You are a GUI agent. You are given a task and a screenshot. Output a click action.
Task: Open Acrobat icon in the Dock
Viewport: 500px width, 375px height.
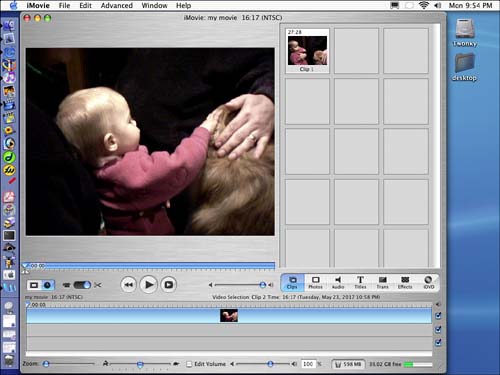[9, 197]
